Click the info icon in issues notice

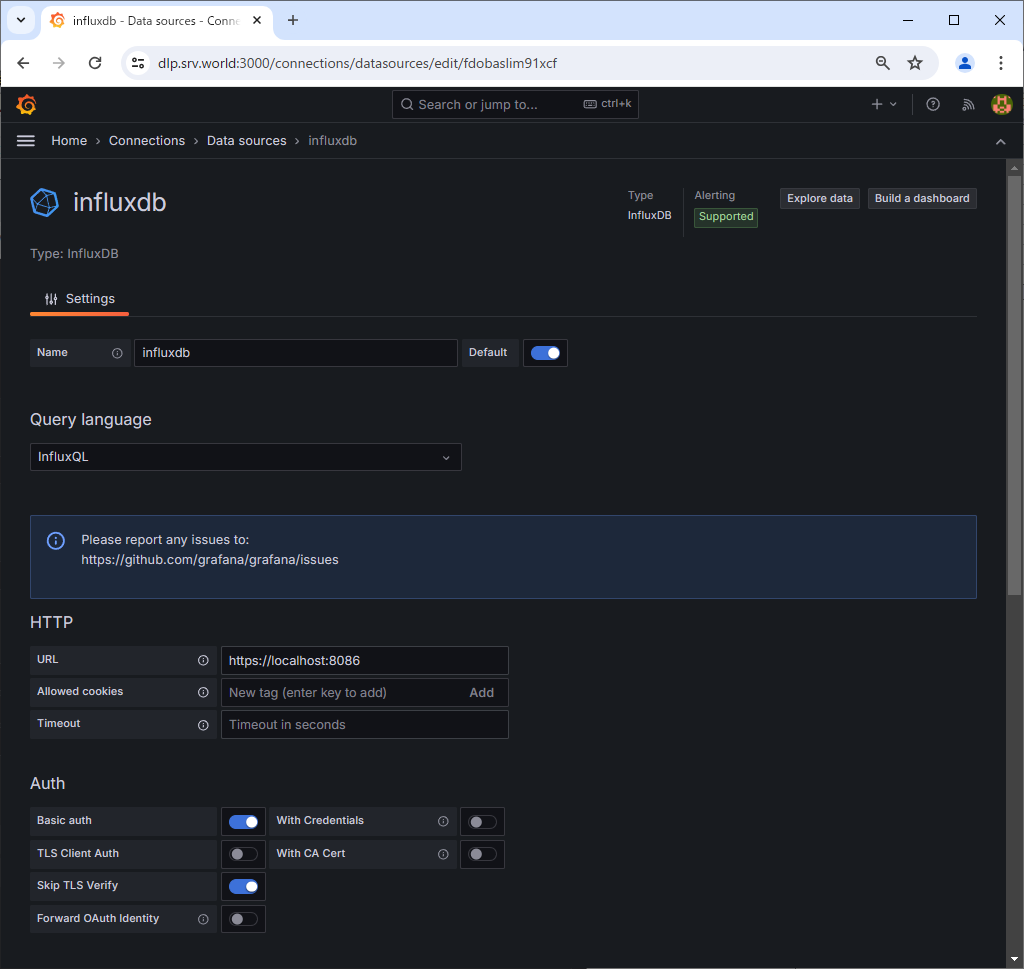(56, 541)
